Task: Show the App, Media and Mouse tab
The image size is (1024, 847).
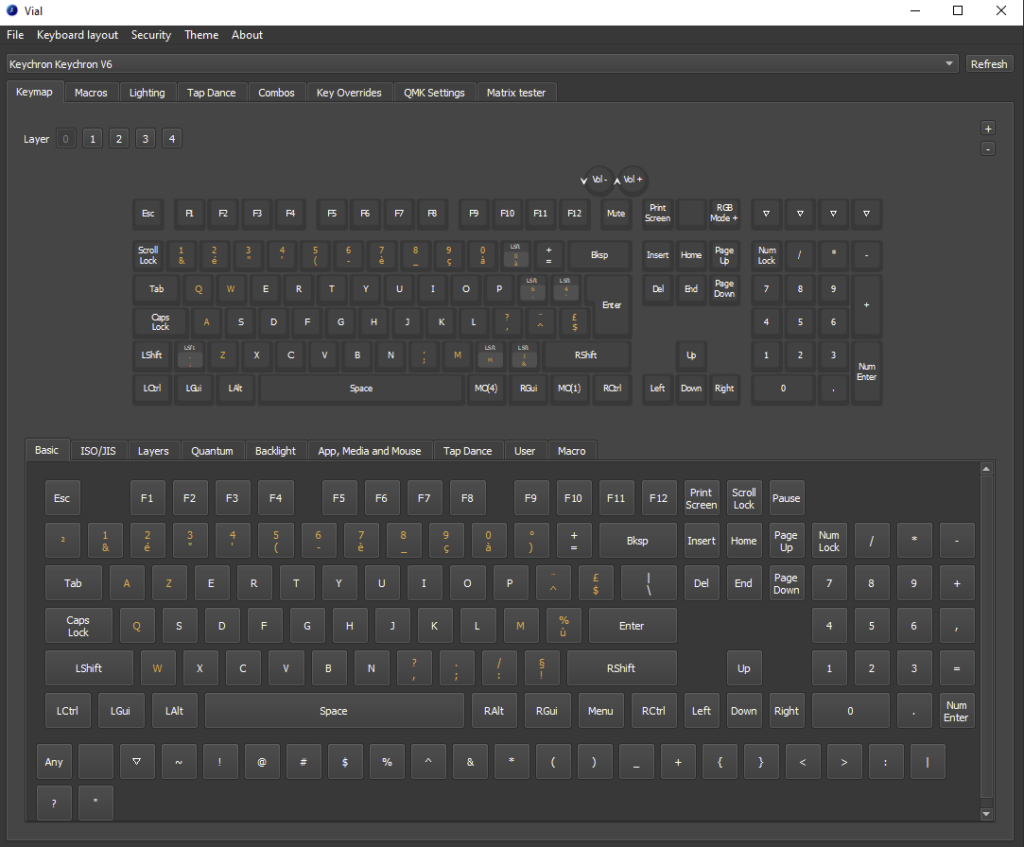Action: [370, 451]
